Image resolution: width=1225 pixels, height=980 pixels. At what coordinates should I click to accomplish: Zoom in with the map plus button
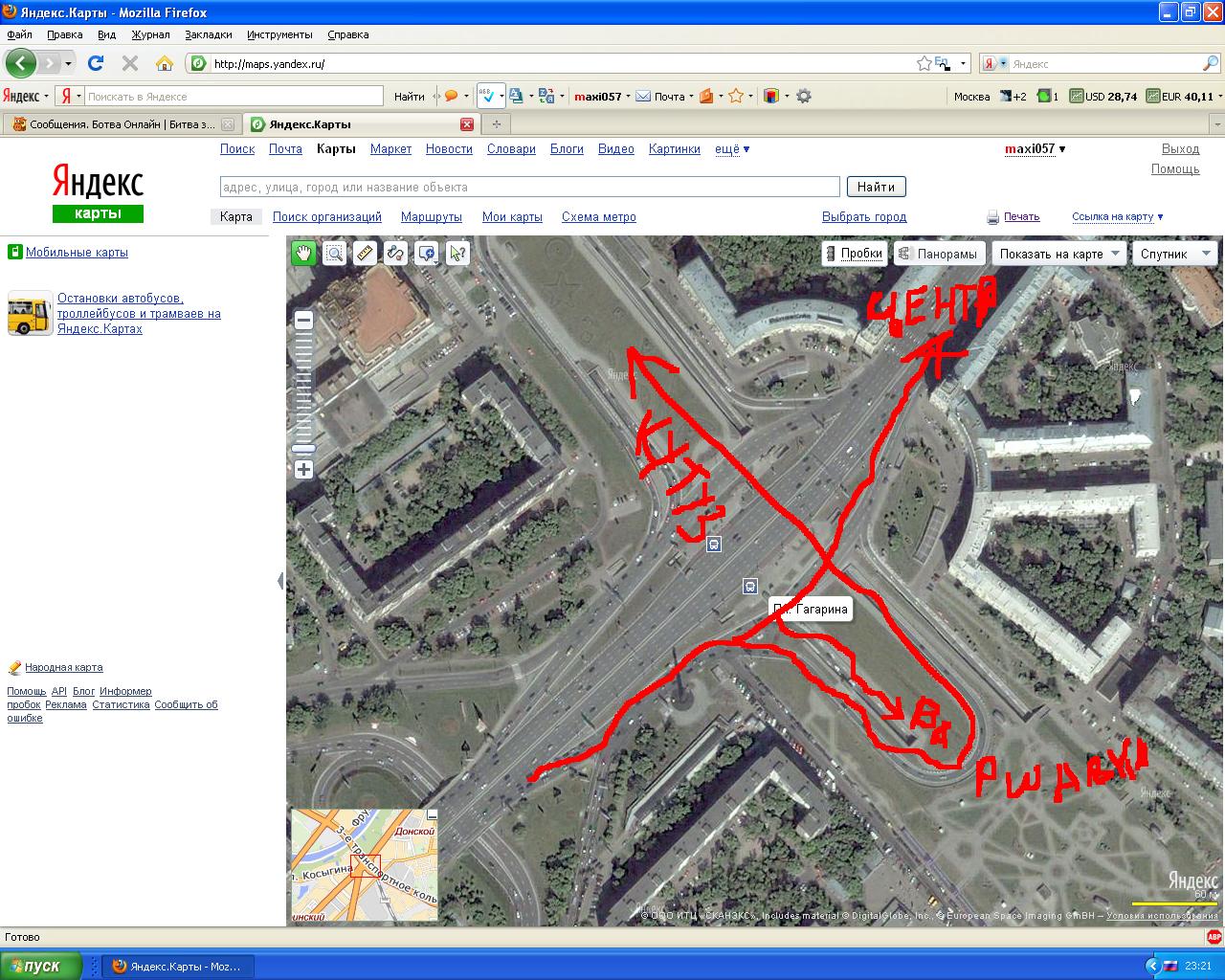303,469
